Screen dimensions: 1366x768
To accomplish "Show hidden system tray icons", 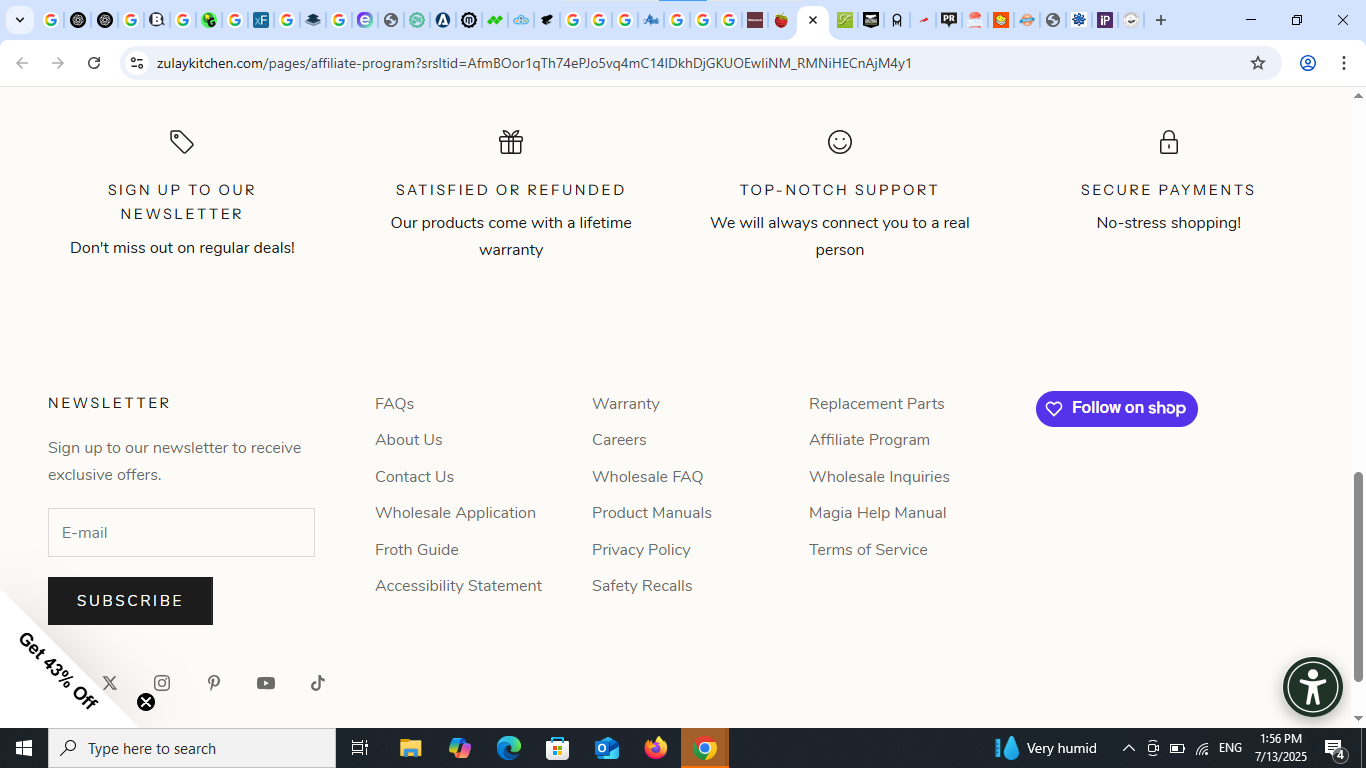I will pos(1129,748).
